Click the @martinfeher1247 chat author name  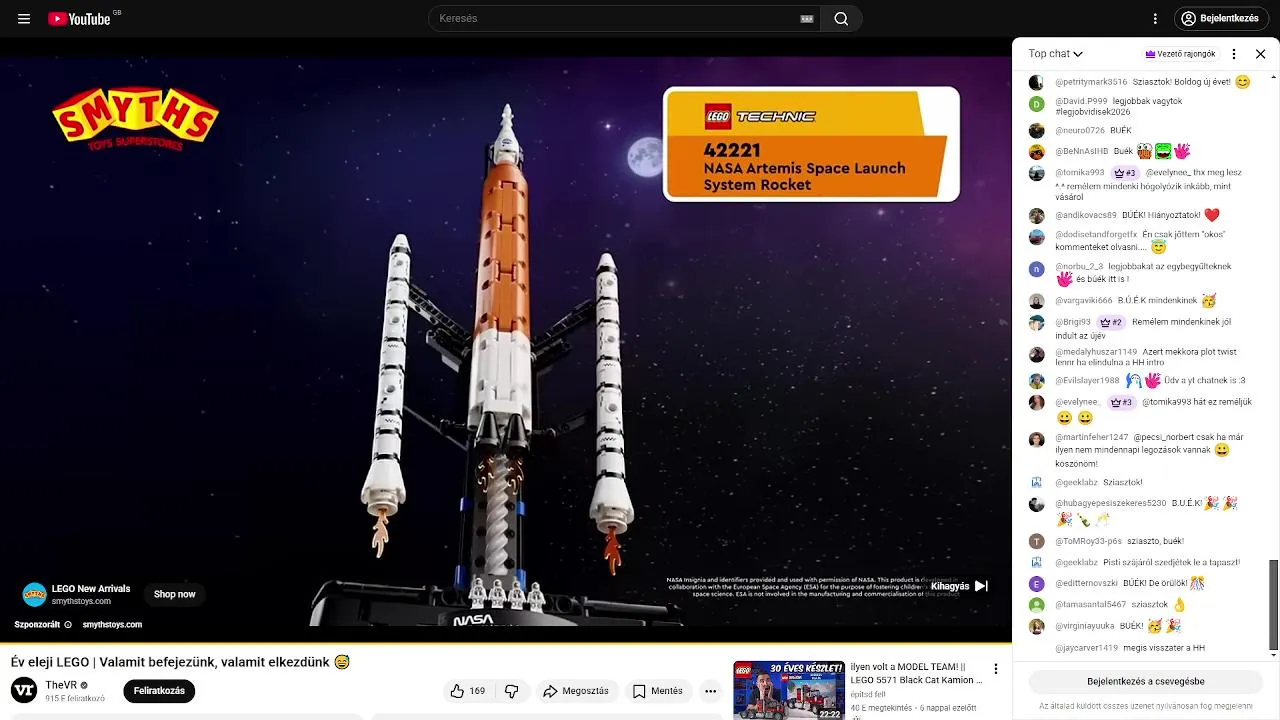coord(1091,438)
